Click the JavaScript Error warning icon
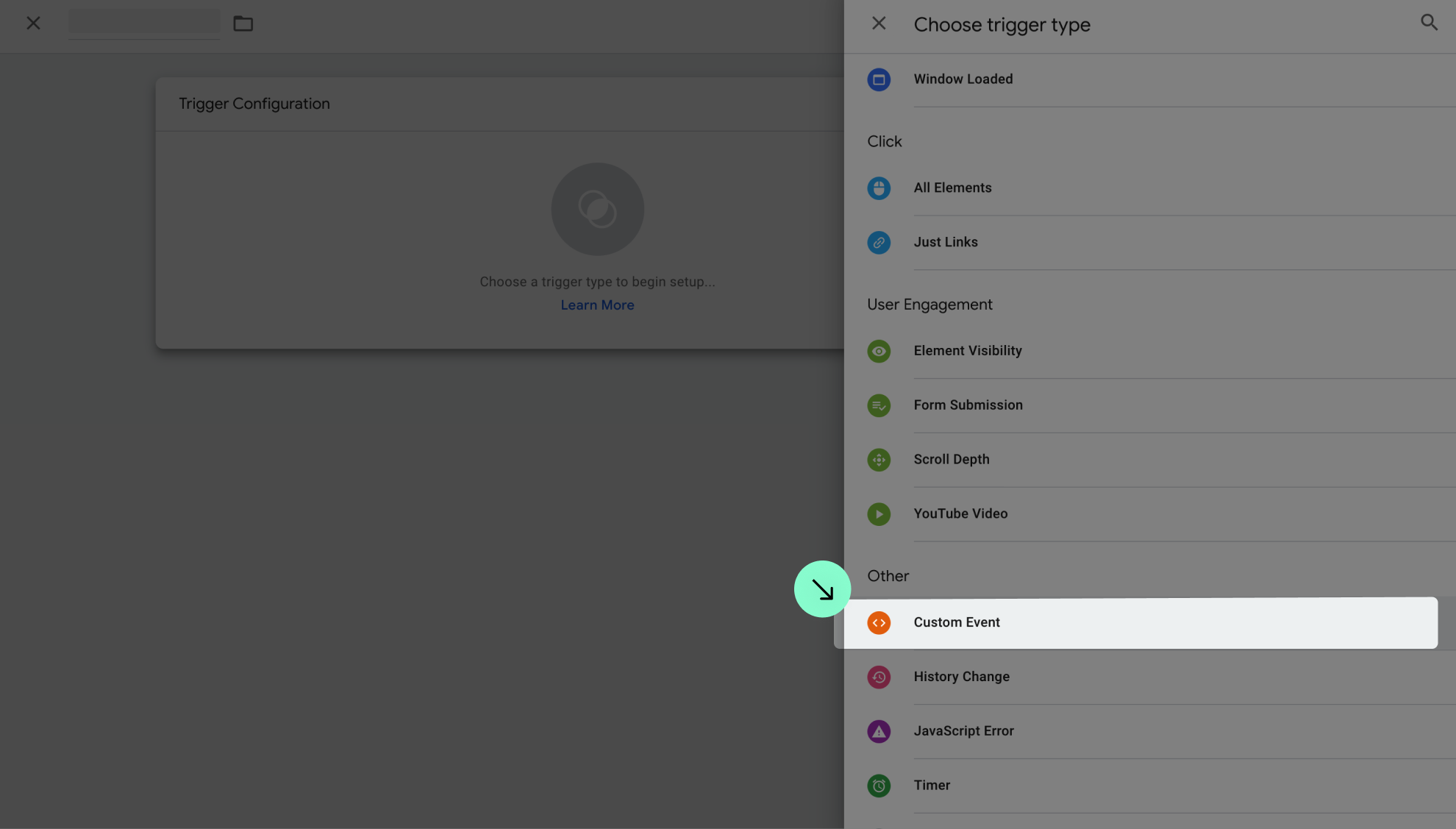 (x=879, y=732)
